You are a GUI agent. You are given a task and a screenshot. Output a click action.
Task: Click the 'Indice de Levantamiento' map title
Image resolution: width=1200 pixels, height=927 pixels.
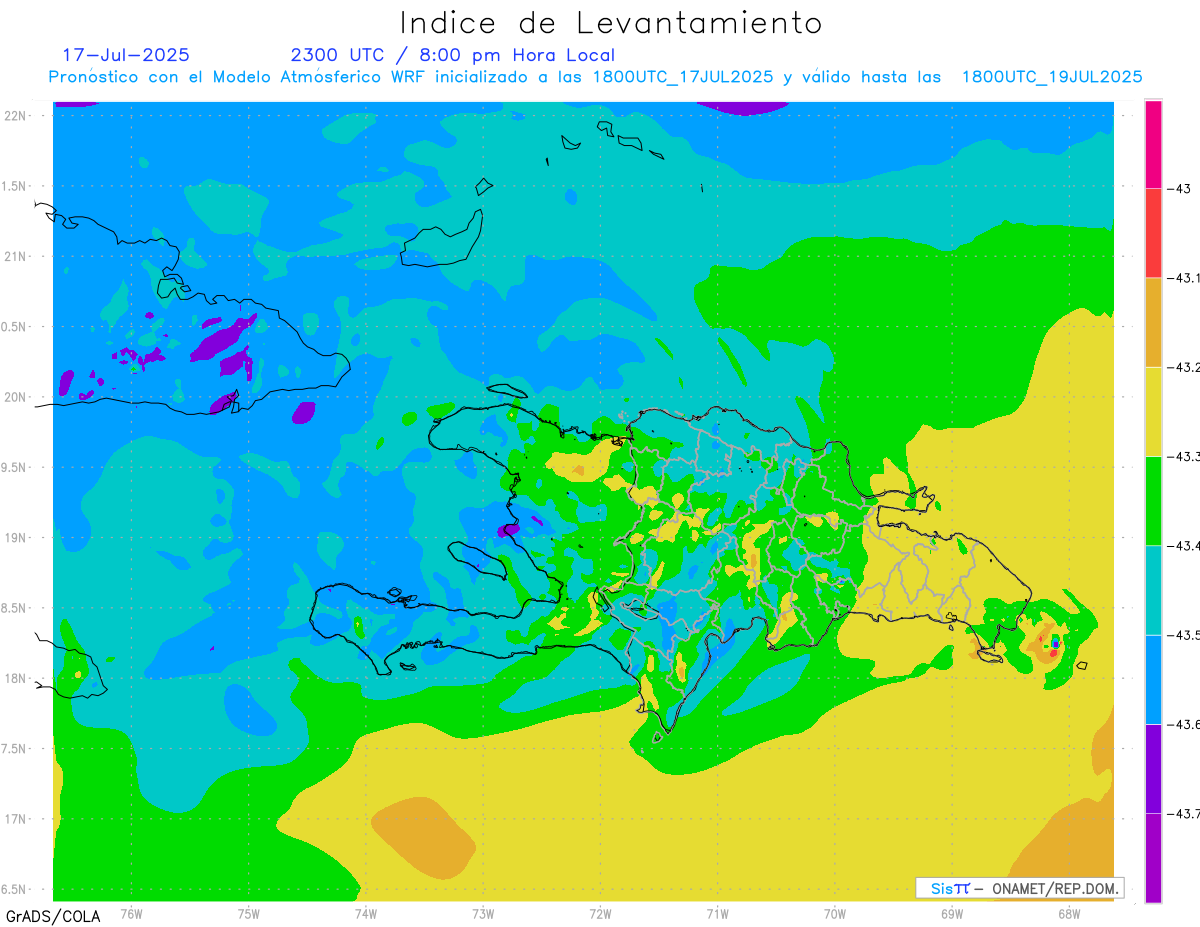coord(611,22)
